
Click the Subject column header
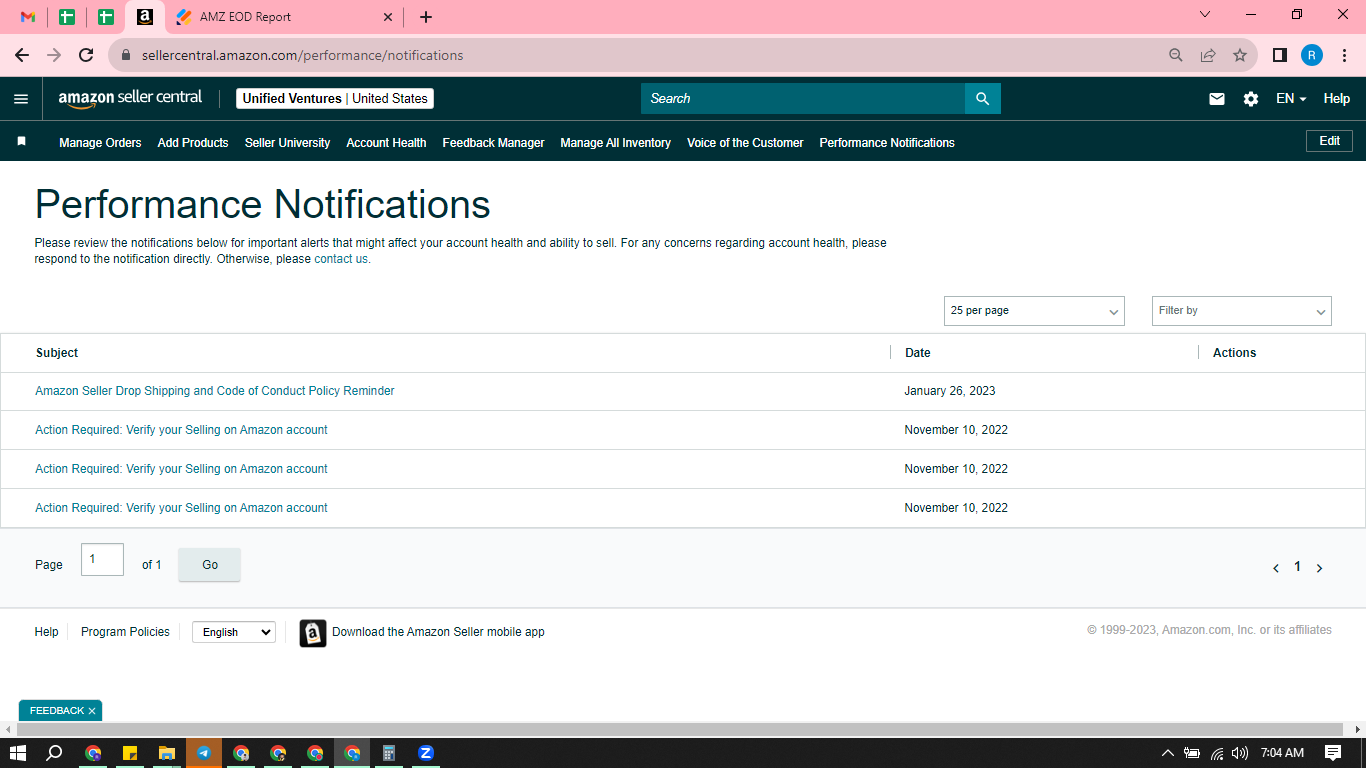(57, 353)
